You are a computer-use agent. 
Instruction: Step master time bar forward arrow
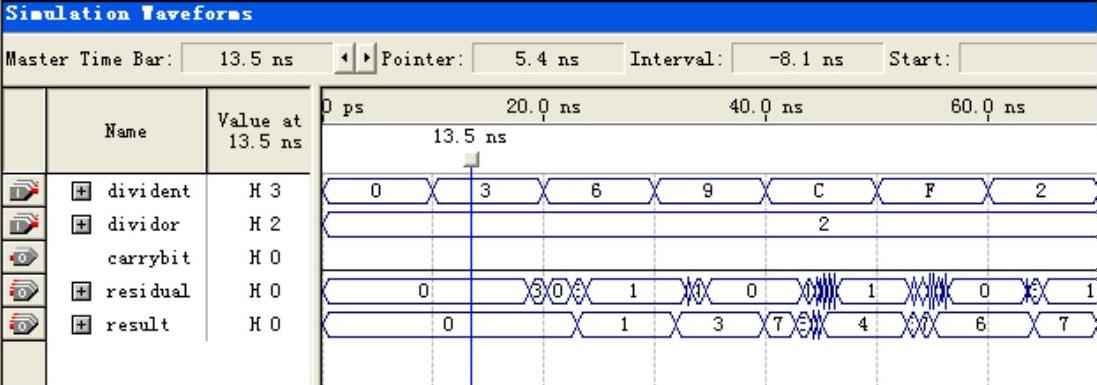point(366,58)
